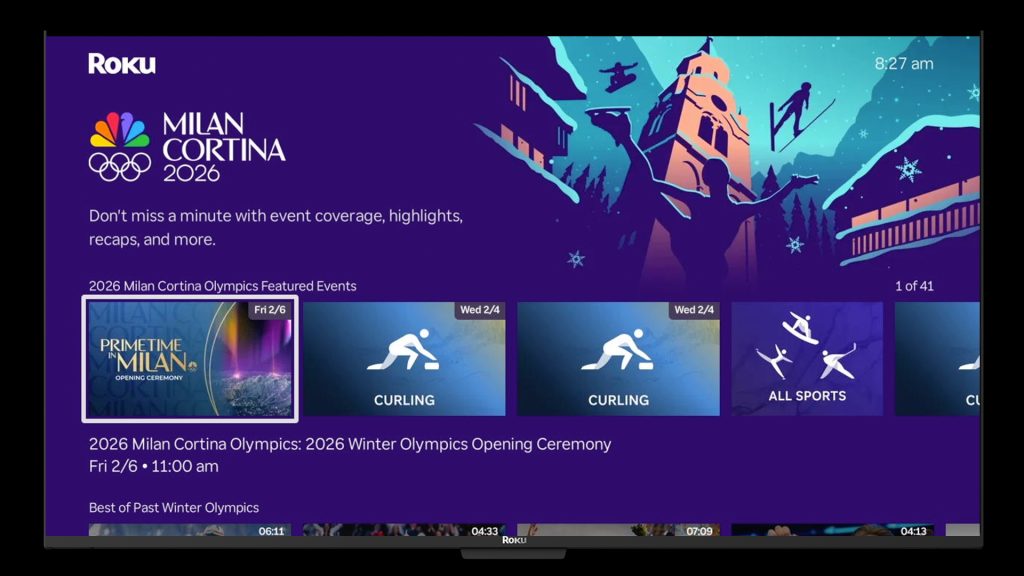Viewport: 1024px width, 576px height.
Task: Click the Olympic rings emblem
Action: point(119,166)
